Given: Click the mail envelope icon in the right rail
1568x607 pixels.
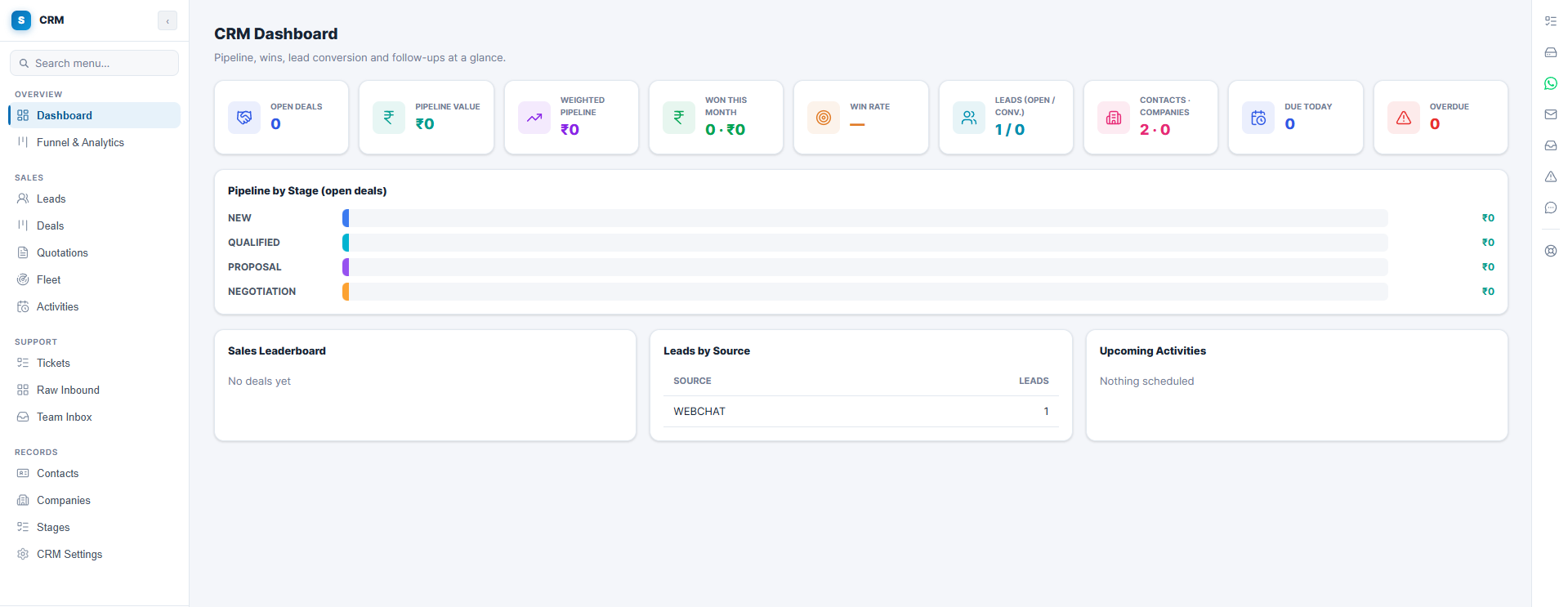Looking at the screenshot, I should click(x=1550, y=114).
